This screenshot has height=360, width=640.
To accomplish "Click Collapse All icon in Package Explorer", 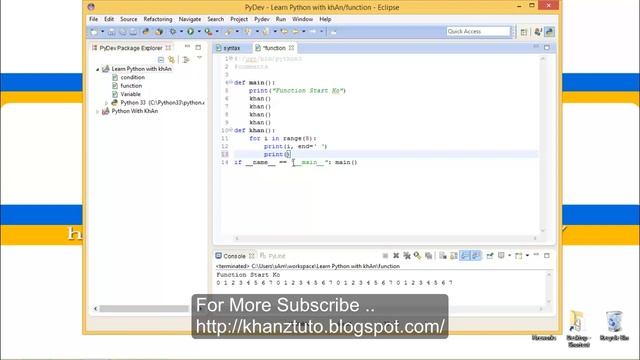I will point(161,60).
